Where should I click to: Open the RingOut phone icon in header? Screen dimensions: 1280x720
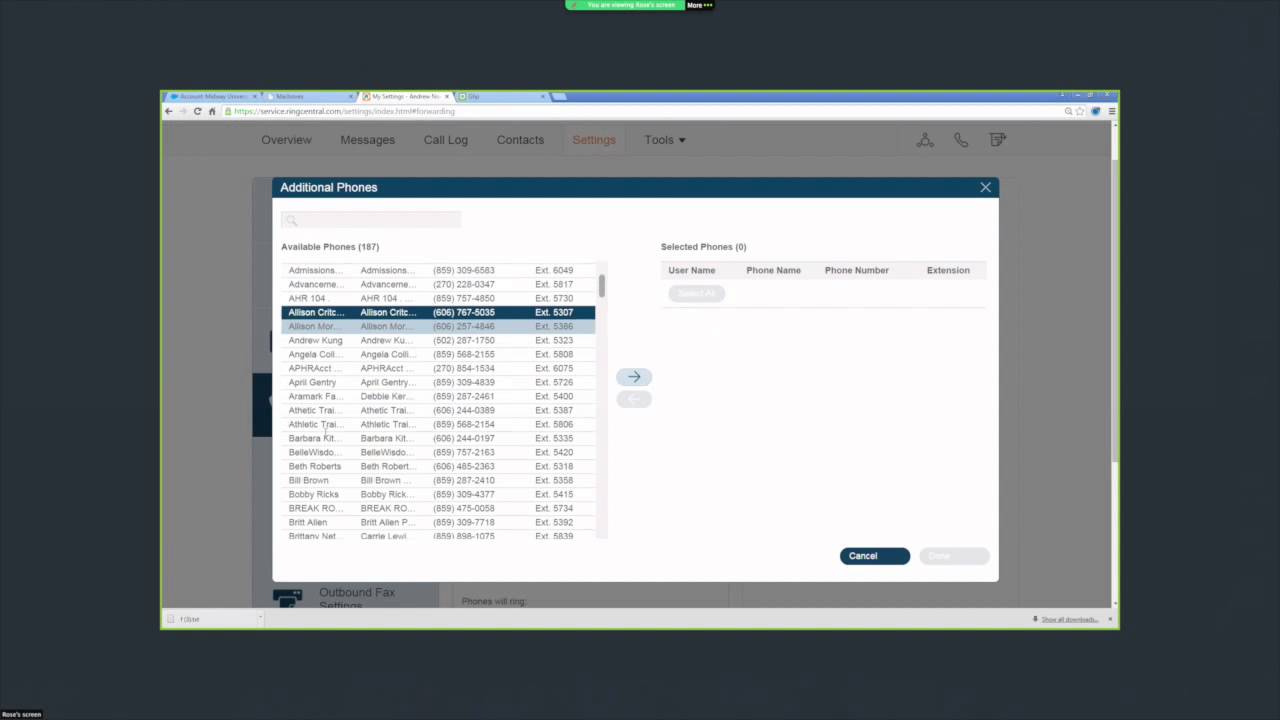tap(961, 140)
